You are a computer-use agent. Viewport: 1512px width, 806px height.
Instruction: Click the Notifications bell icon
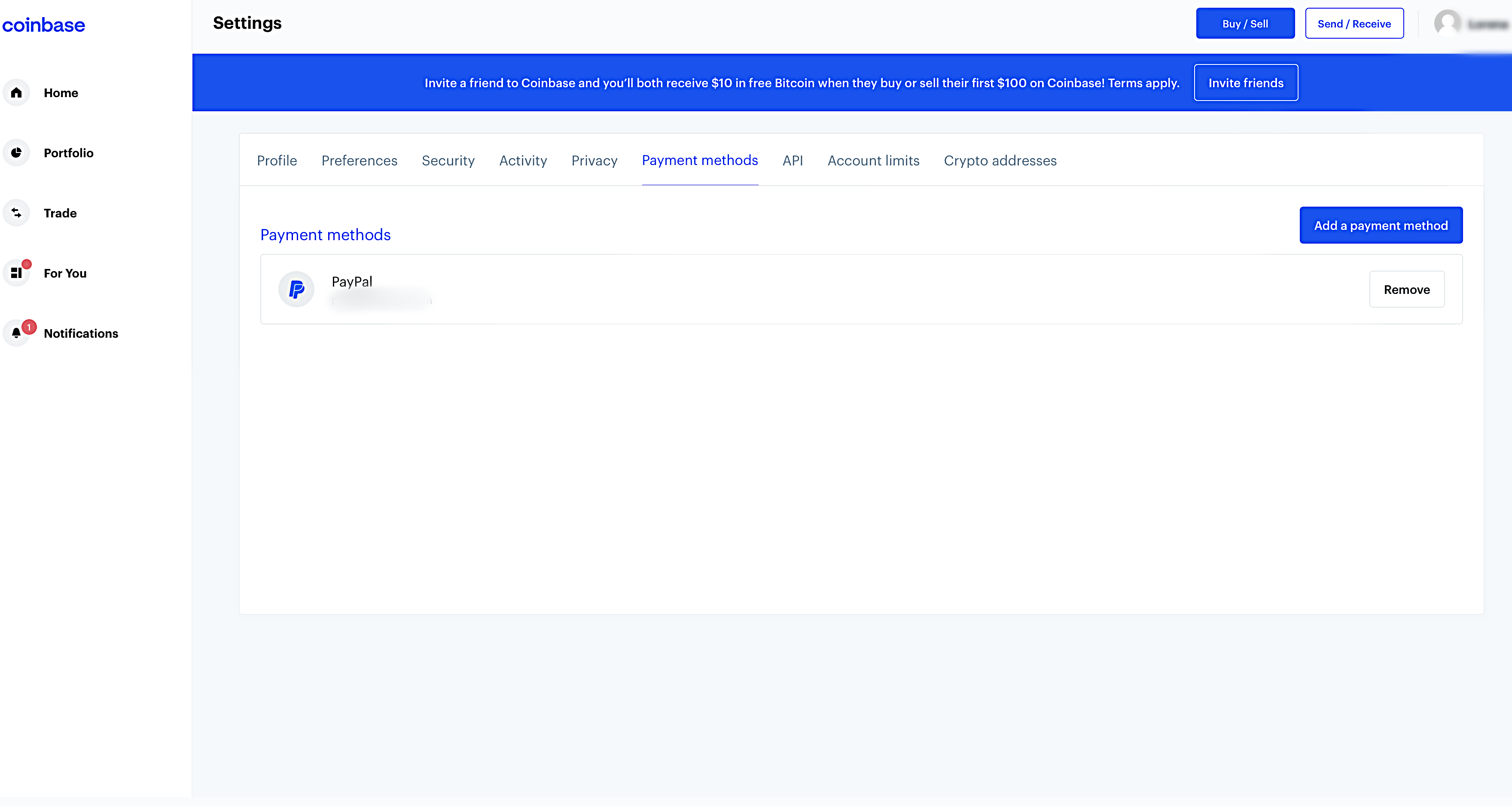[x=16, y=333]
